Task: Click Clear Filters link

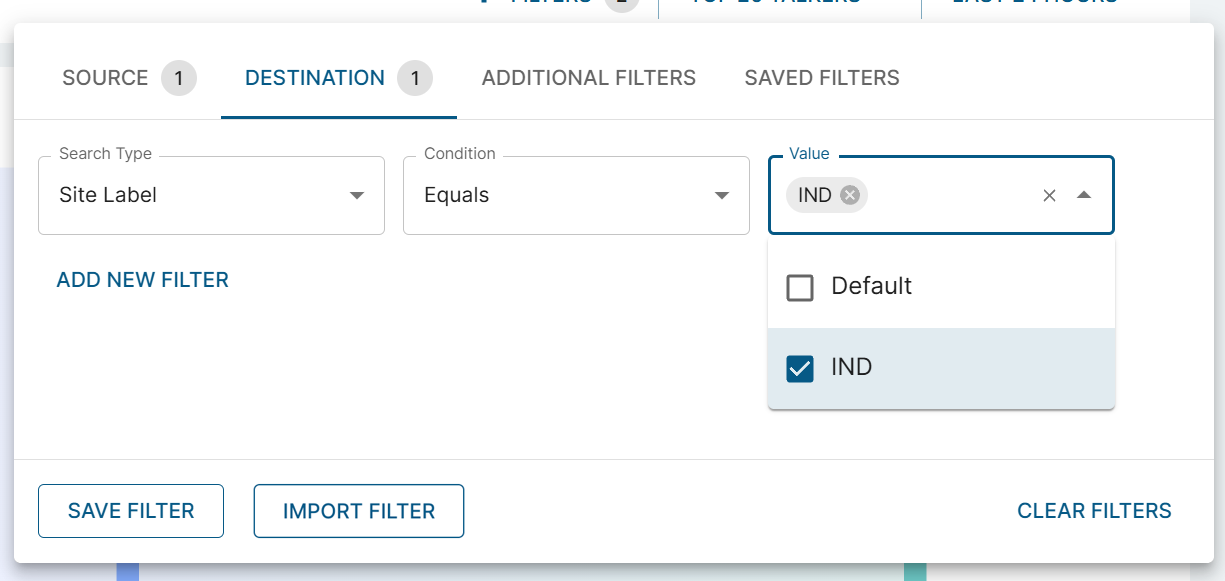Action: 1094,511
